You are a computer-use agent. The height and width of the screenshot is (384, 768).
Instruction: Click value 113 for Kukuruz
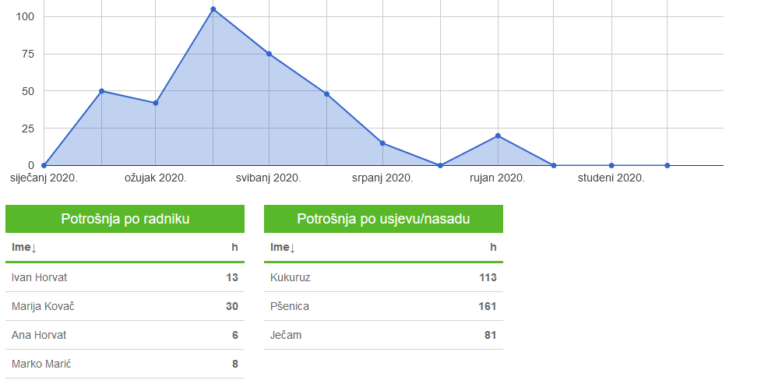(488, 278)
